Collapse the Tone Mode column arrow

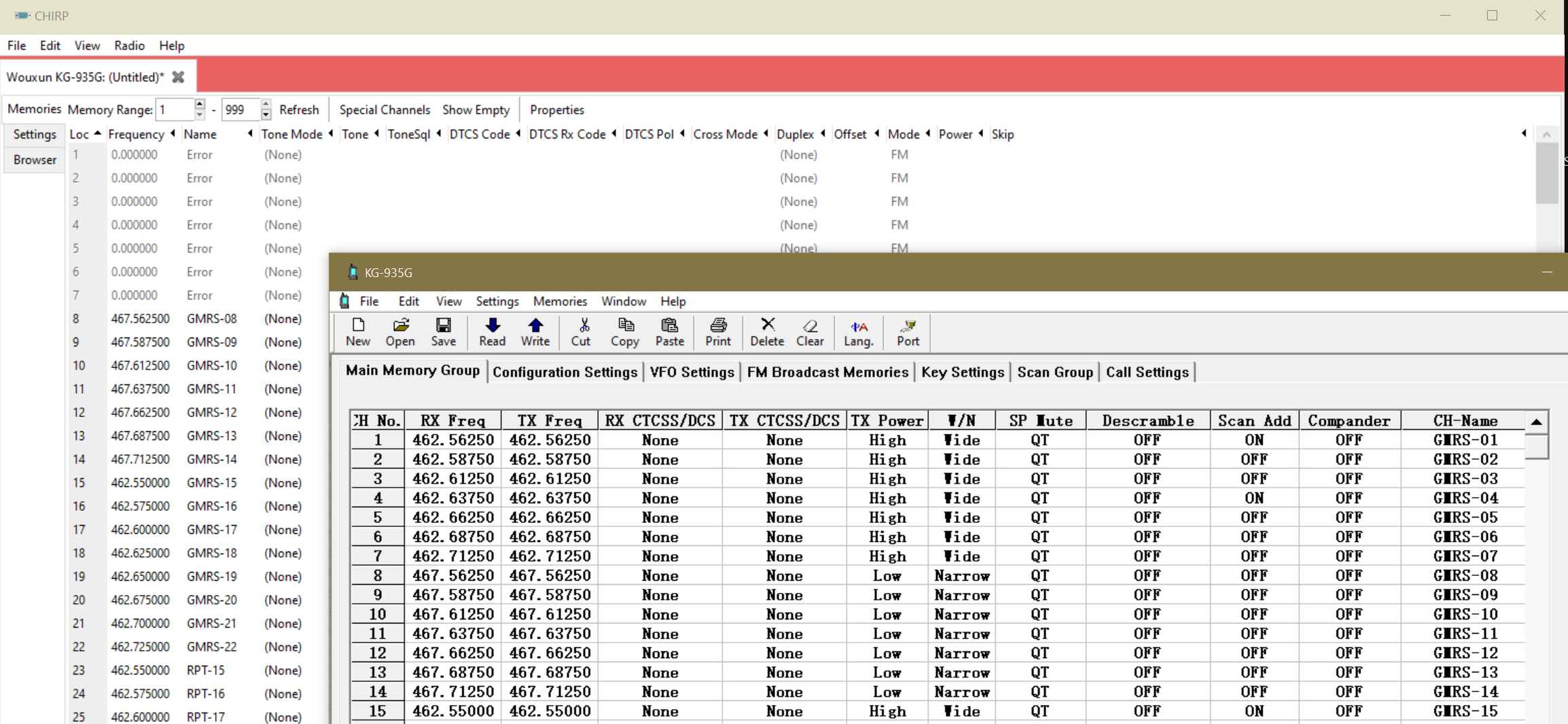coord(331,134)
